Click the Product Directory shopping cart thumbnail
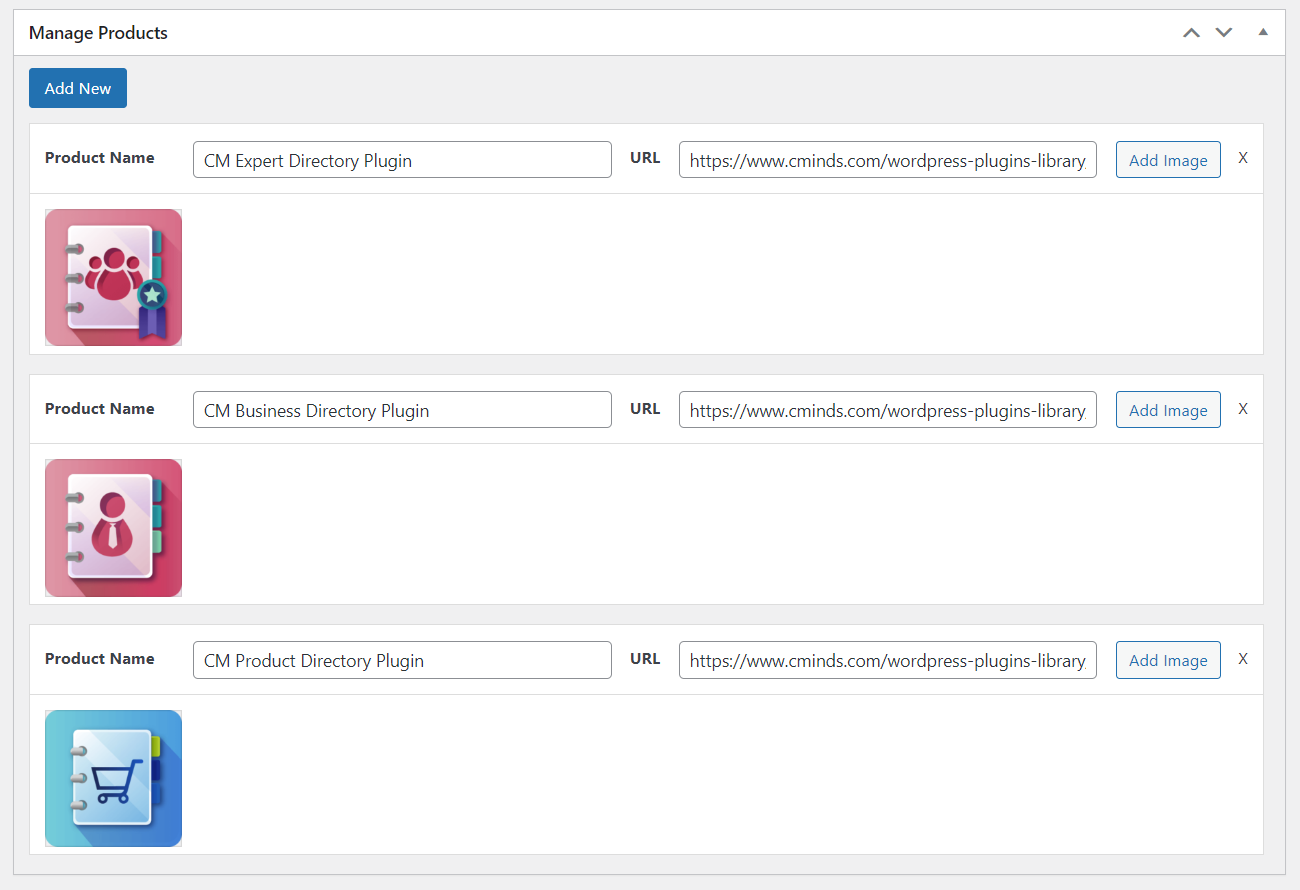Screen dimensions: 1300x890 (113, 778)
